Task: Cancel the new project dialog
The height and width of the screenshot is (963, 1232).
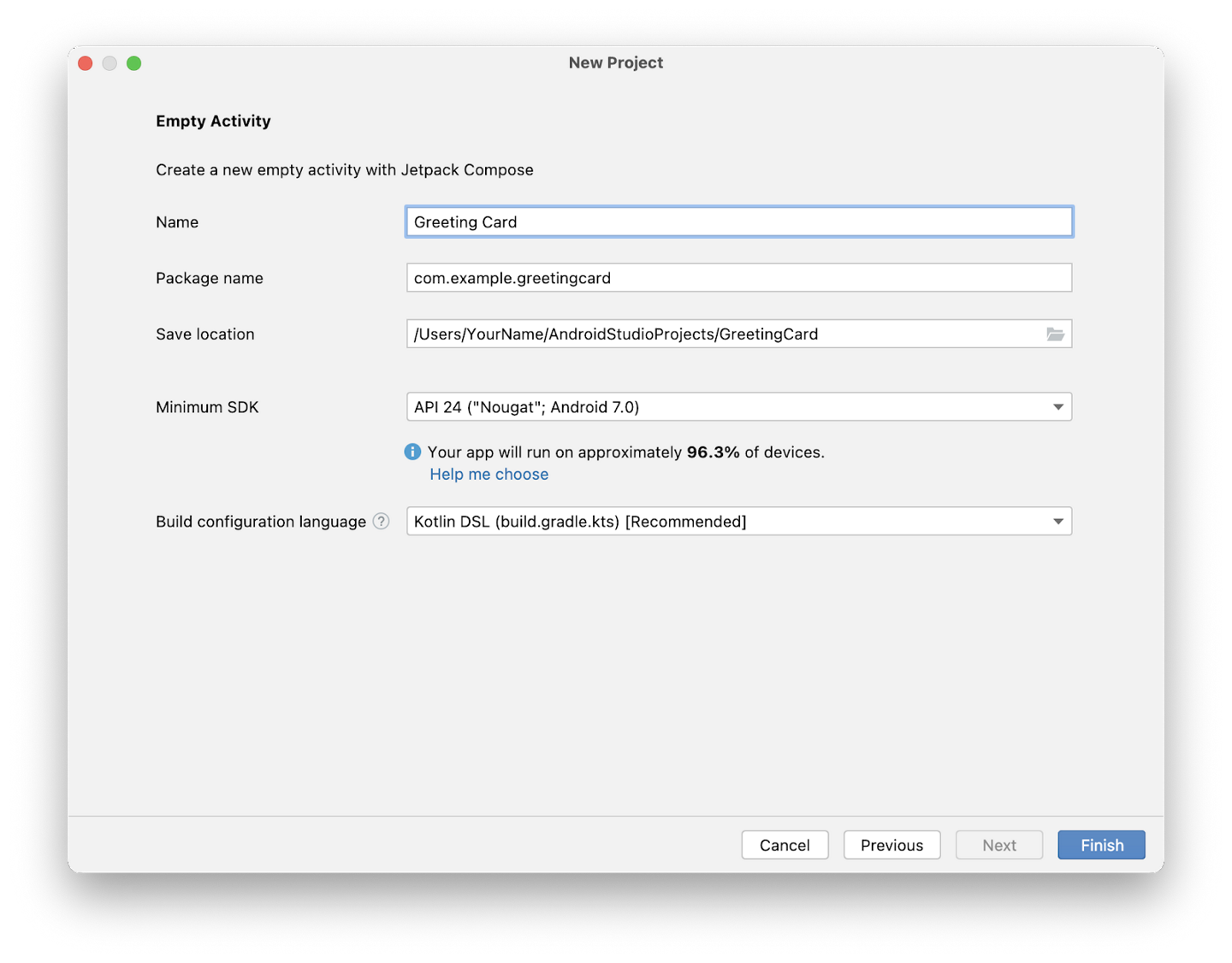Action: click(785, 844)
